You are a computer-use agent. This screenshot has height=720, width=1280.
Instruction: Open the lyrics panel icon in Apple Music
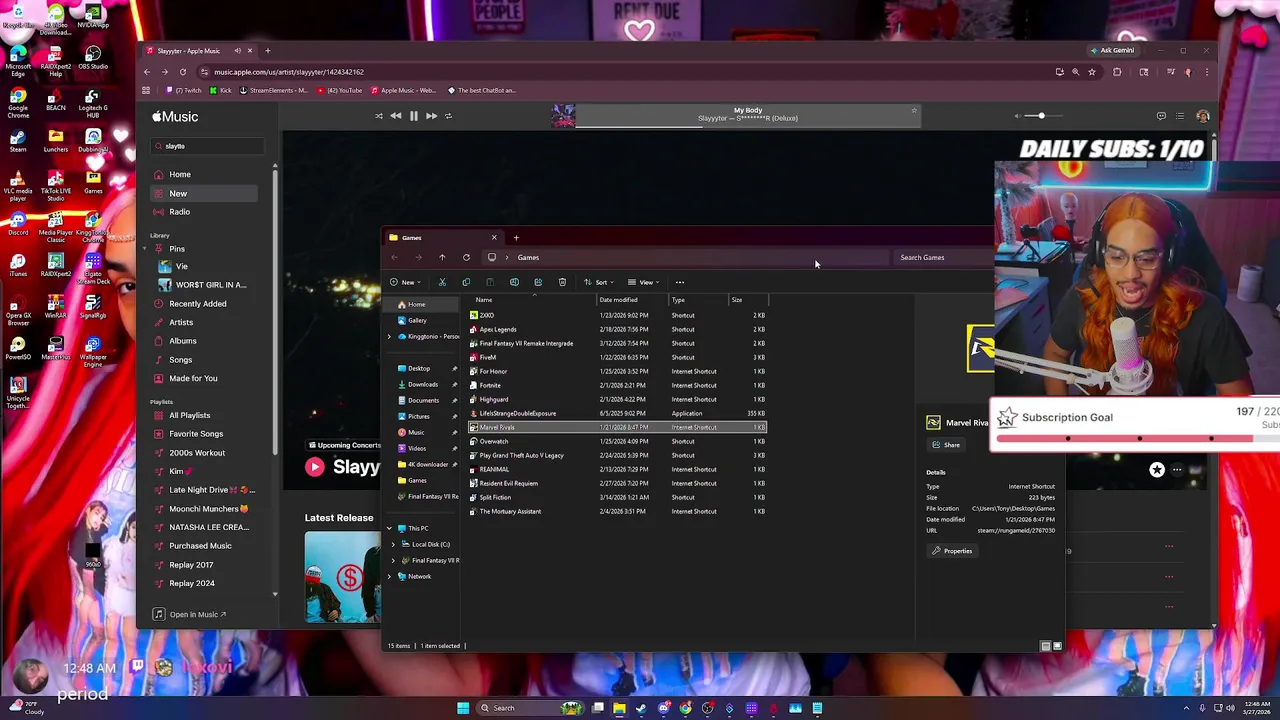point(1161,116)
